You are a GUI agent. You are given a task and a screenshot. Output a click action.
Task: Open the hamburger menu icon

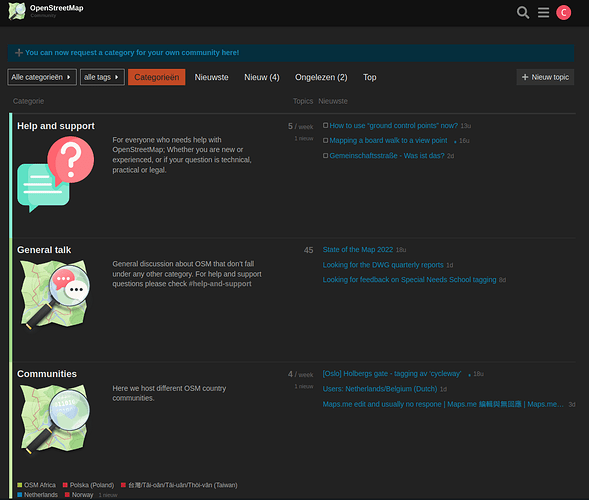[x=543, y=12]
